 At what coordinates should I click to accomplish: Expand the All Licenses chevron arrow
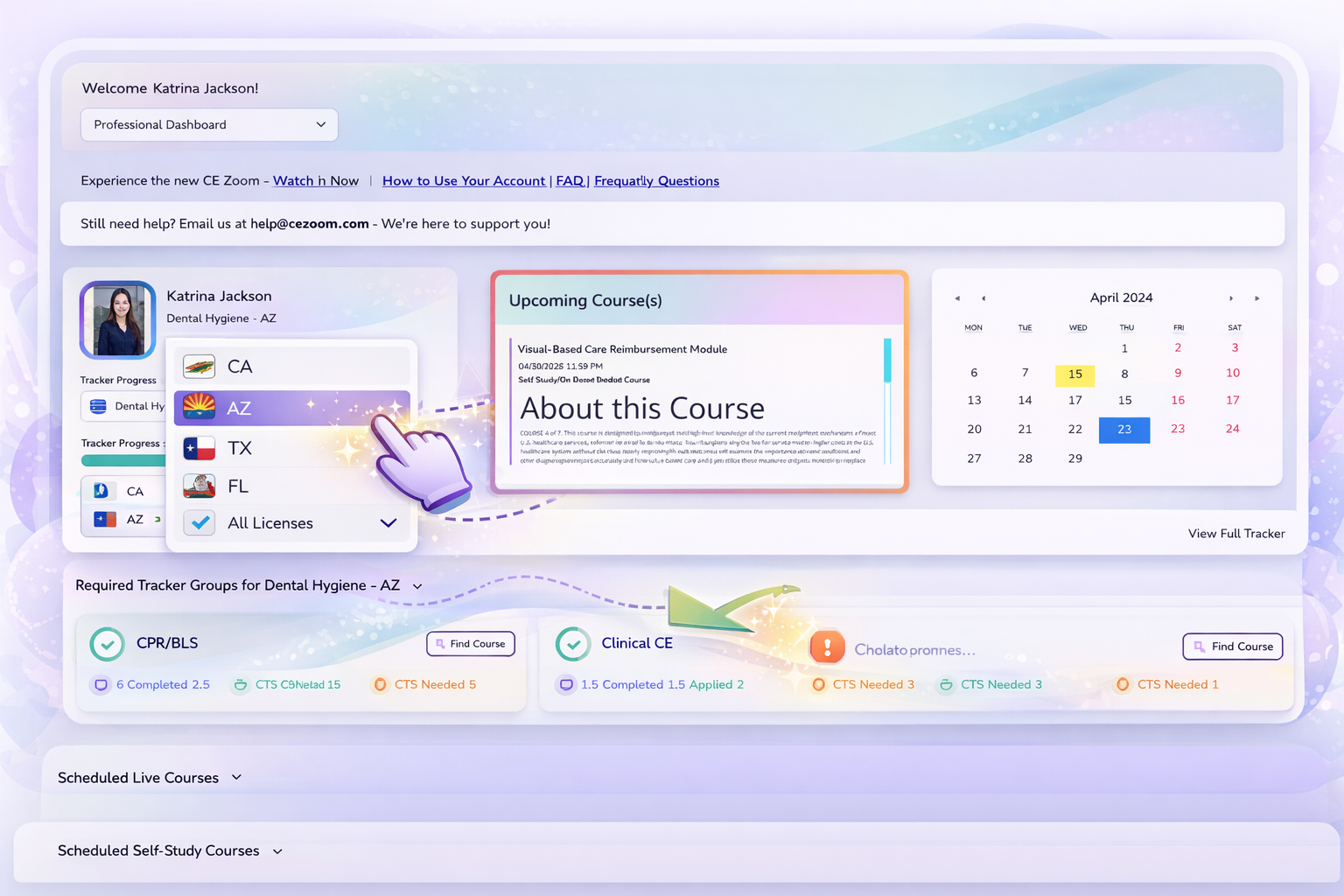[388, 522]
